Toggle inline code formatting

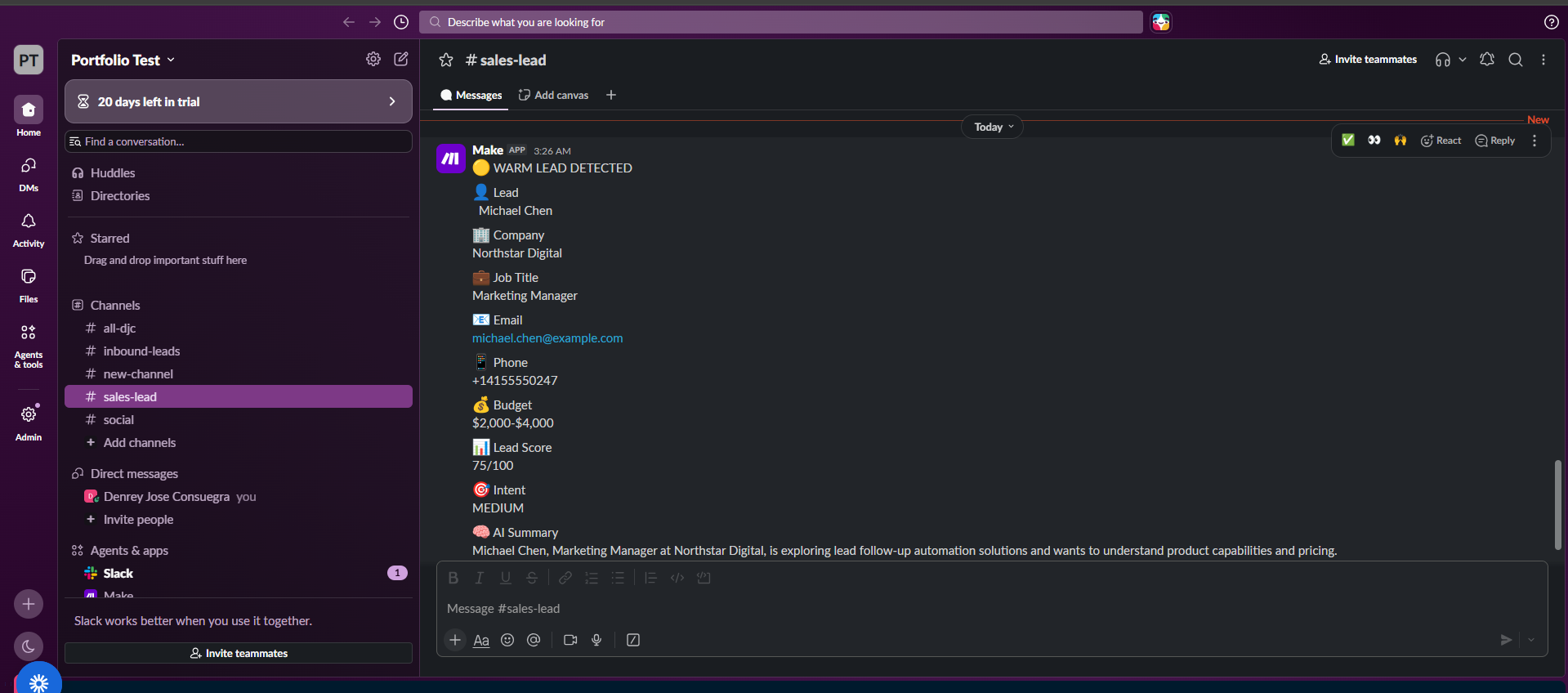pyautogui.click(x=677, y=578)
